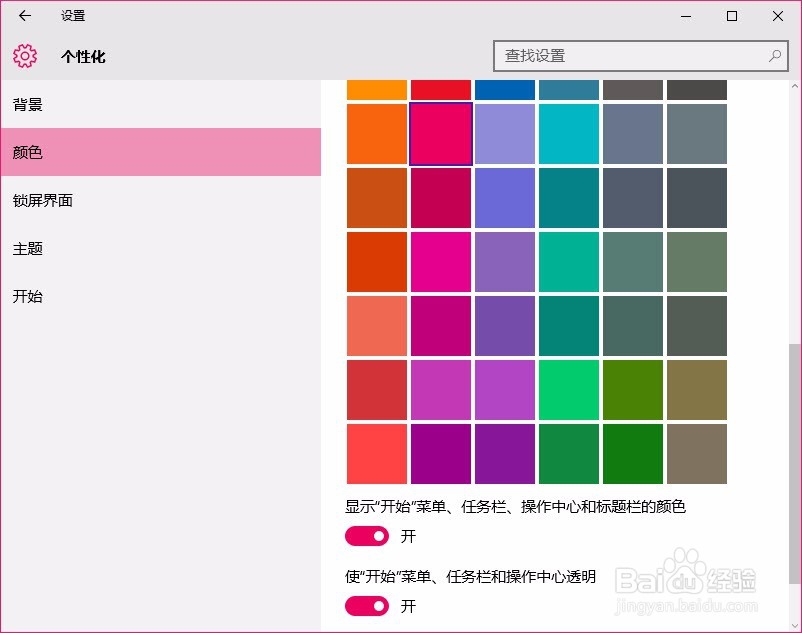Turn off the transparency toggle

click(x=367, y=606)
